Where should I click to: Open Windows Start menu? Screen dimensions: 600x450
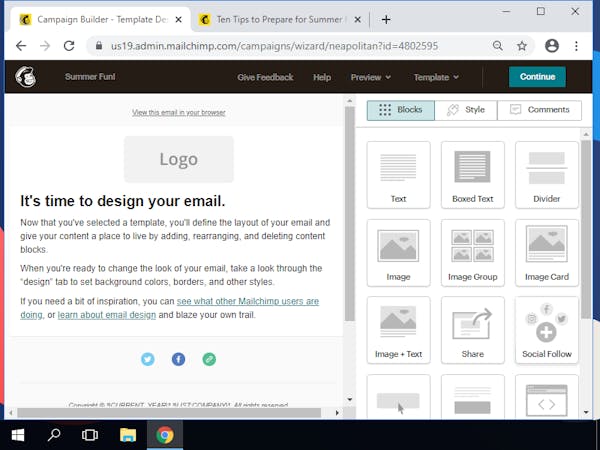(x=18, y=435)
